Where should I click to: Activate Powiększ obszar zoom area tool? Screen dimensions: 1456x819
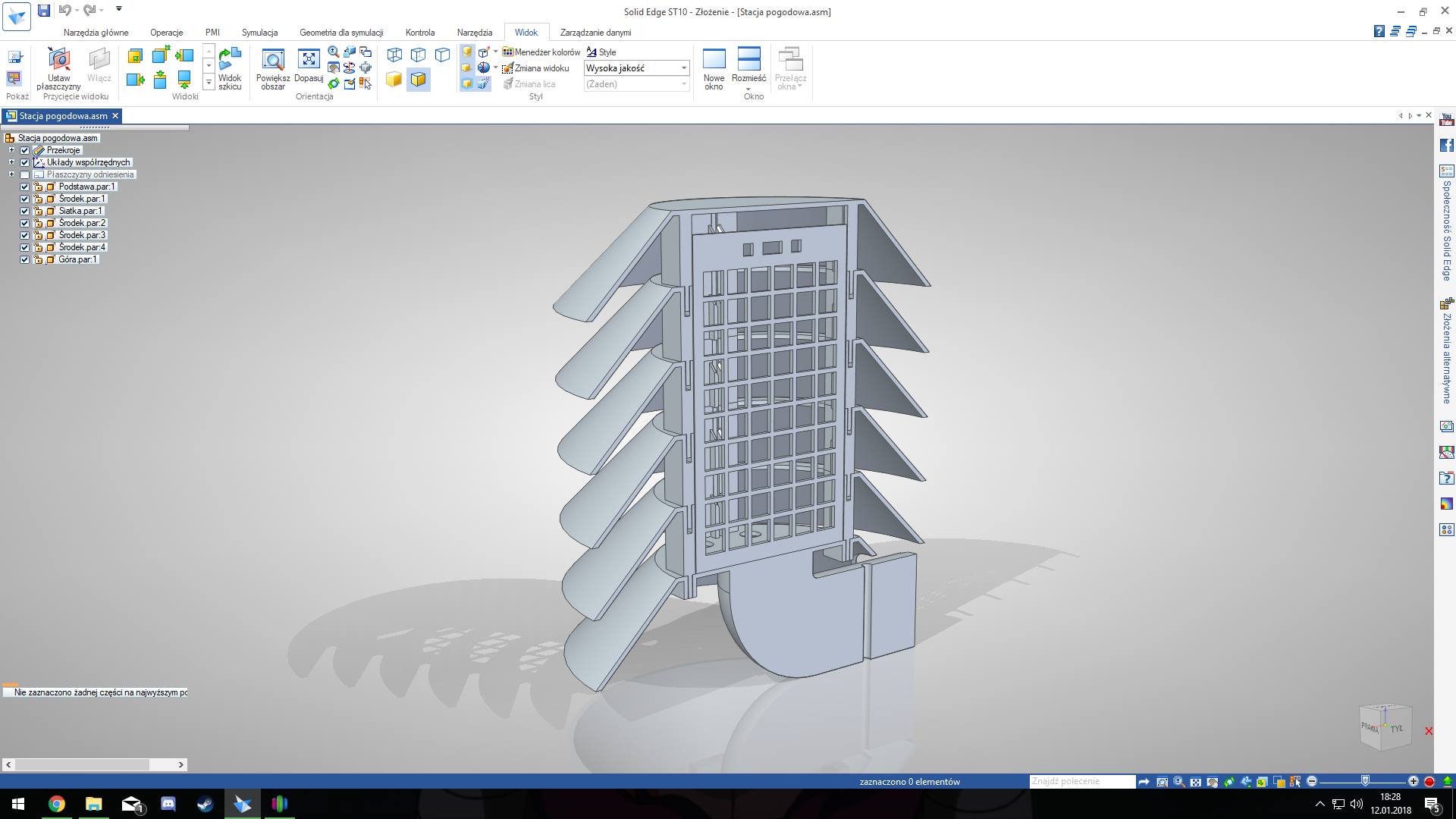273,68
